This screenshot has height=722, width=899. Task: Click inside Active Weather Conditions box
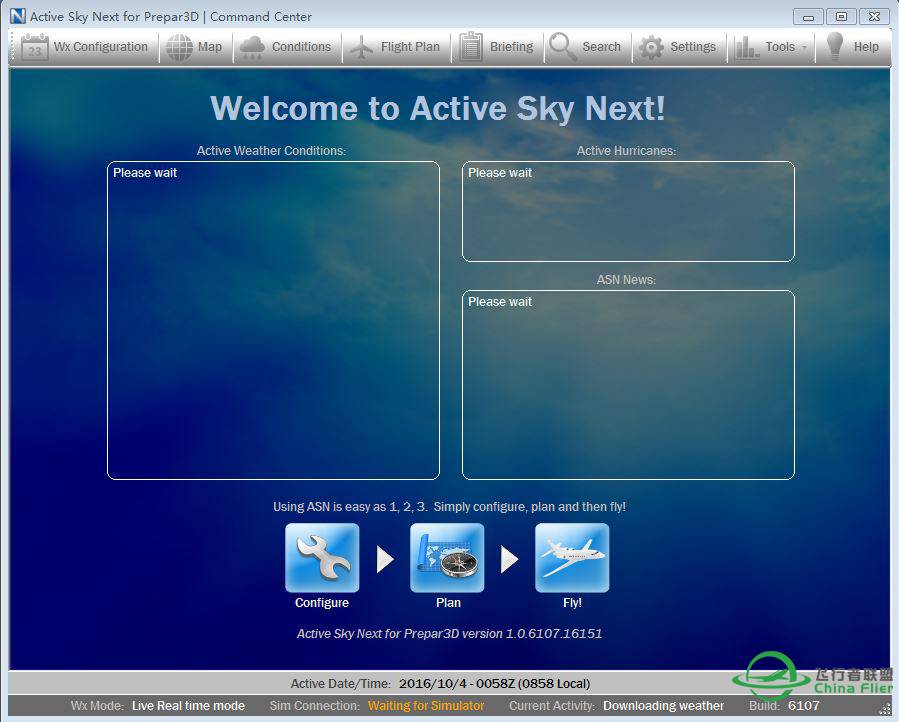pos(273,320)
